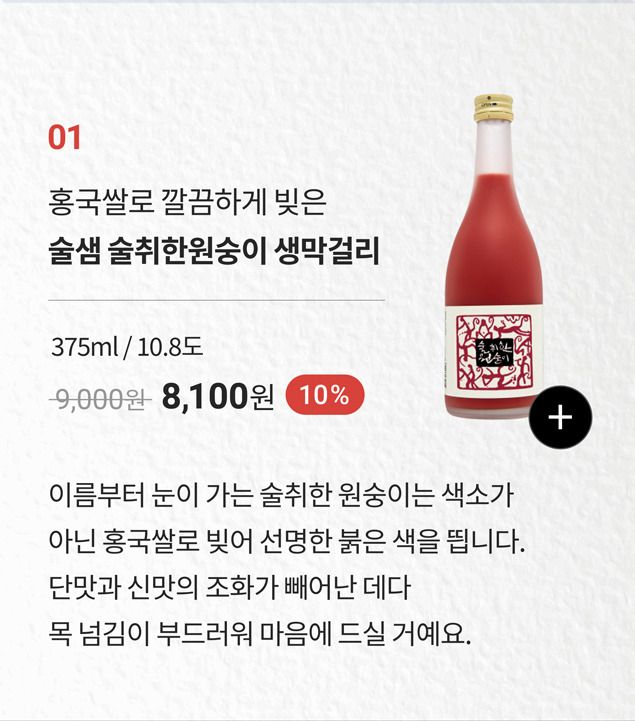
Task: Click the 10.8도 alcohol content text
Action: click(170, 347)
